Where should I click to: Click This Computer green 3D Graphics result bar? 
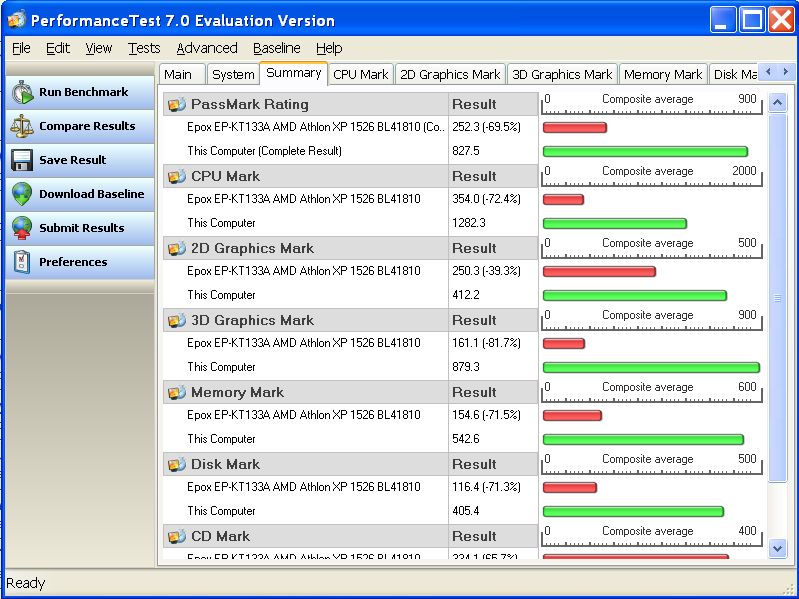(651, 367)
